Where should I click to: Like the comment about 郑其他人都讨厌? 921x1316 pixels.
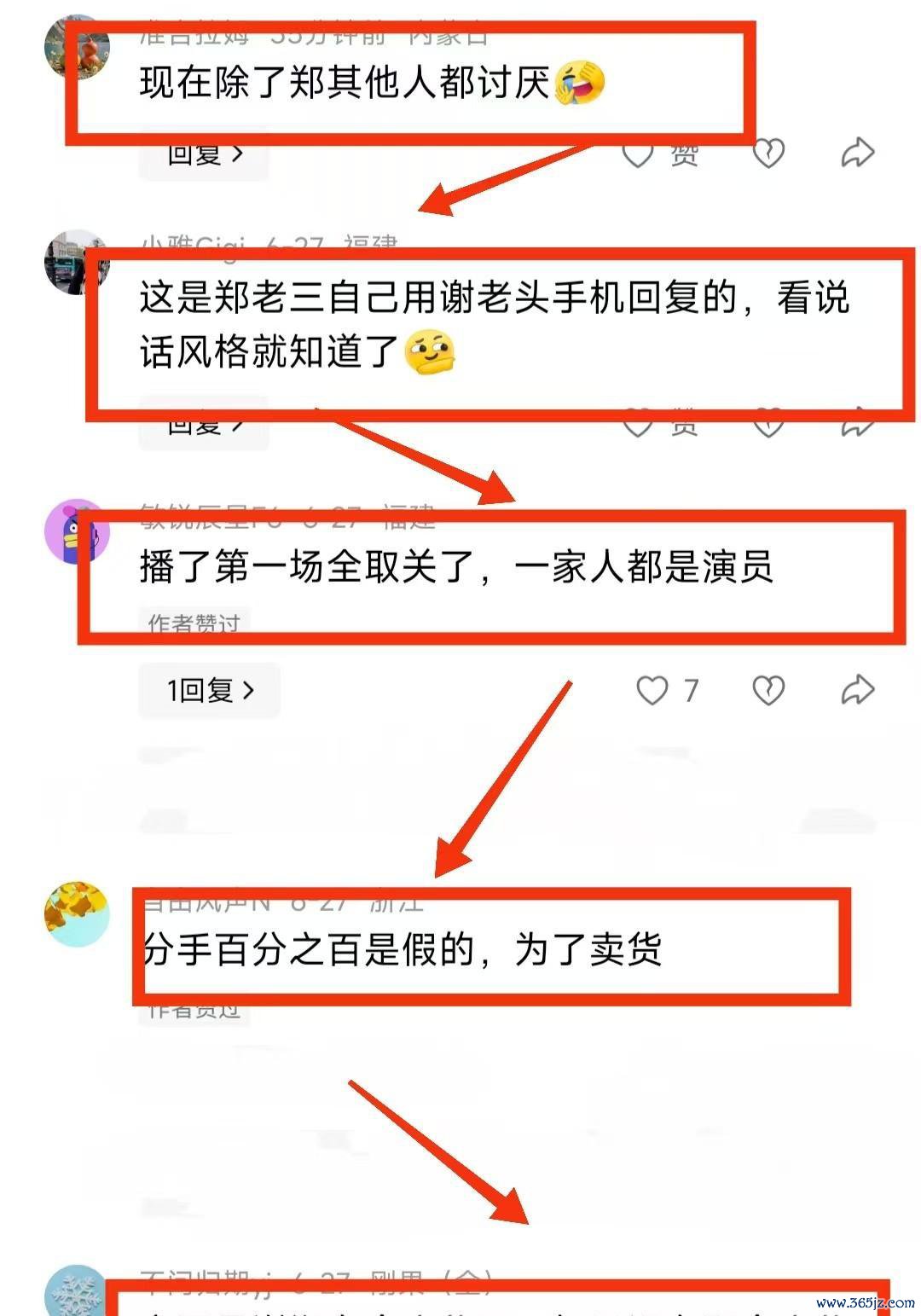tap(658, 154)
